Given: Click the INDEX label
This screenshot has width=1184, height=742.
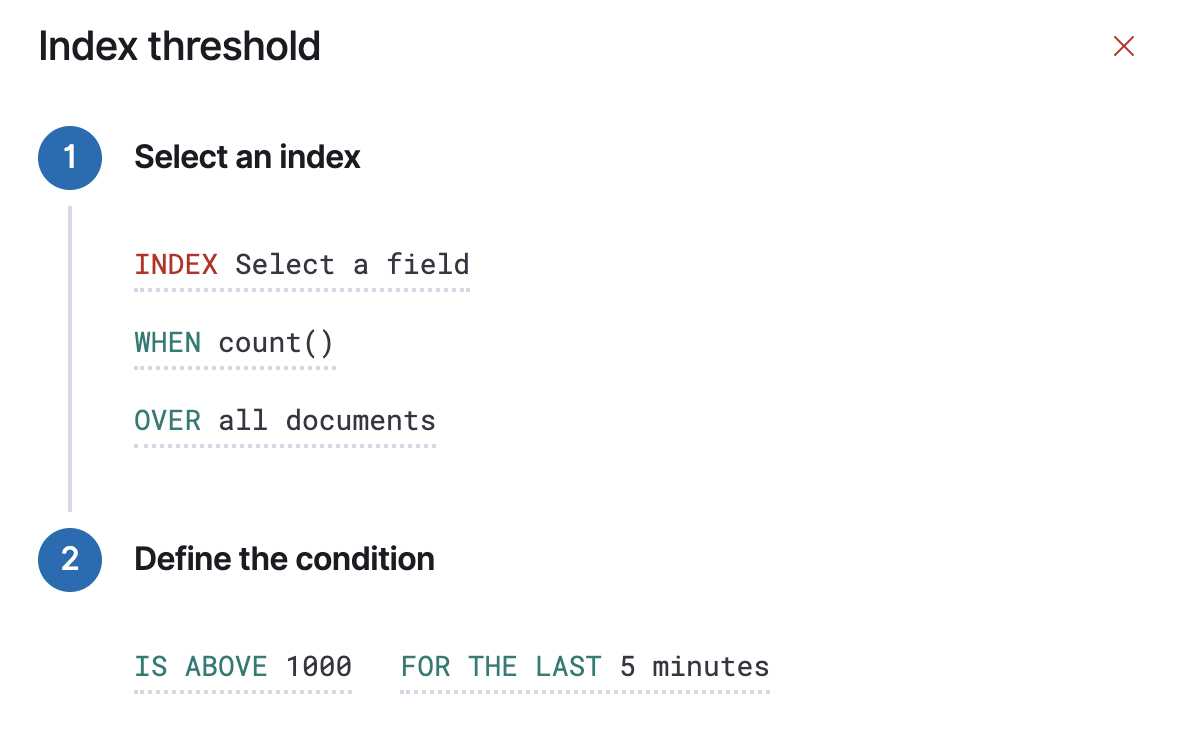Looking at the screenshot, I should [x=176, y=265].
